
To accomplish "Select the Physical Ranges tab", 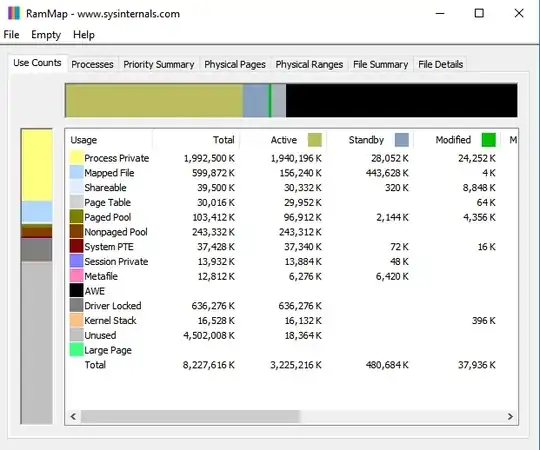I will [309, 64].
